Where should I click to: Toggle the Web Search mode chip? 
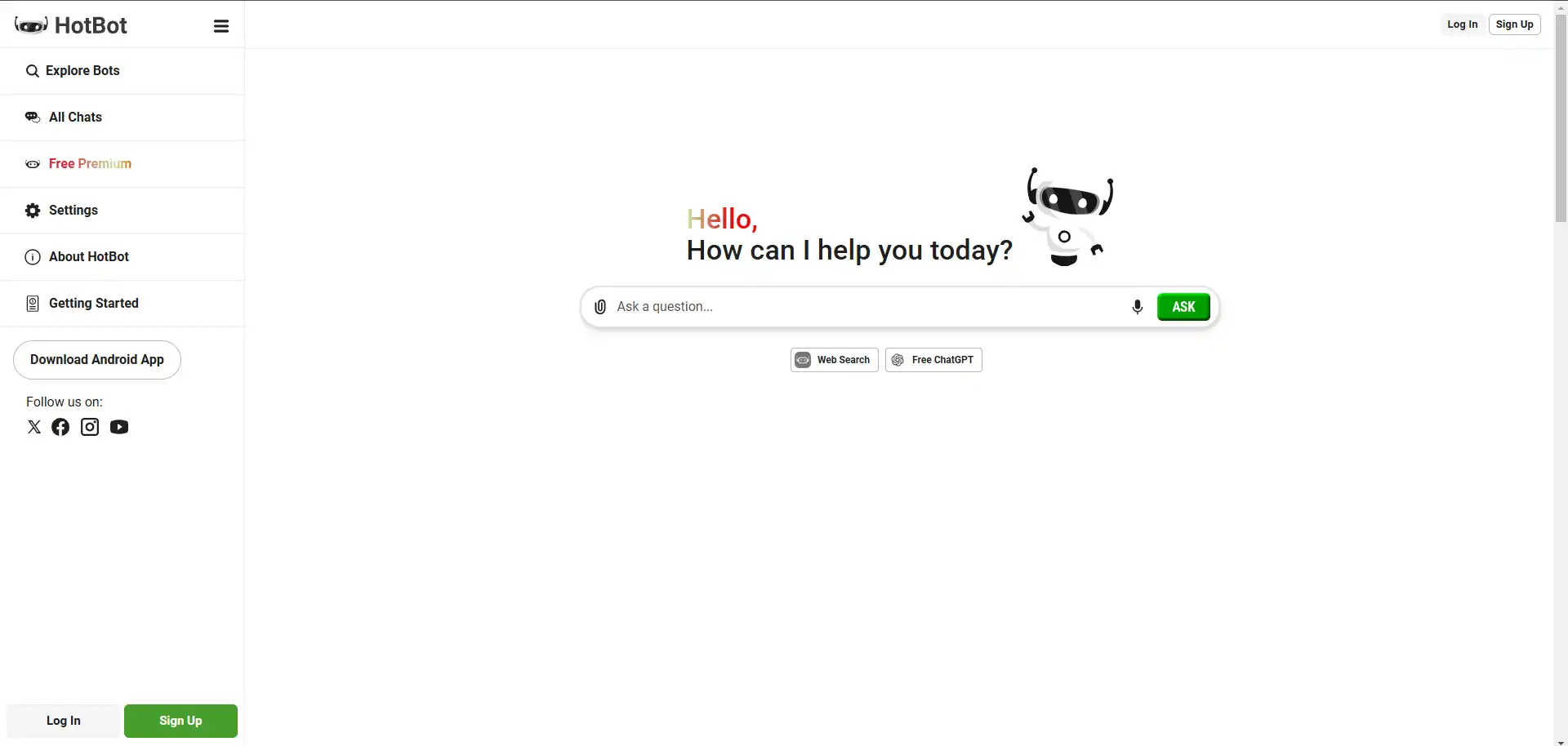(834, 359)
